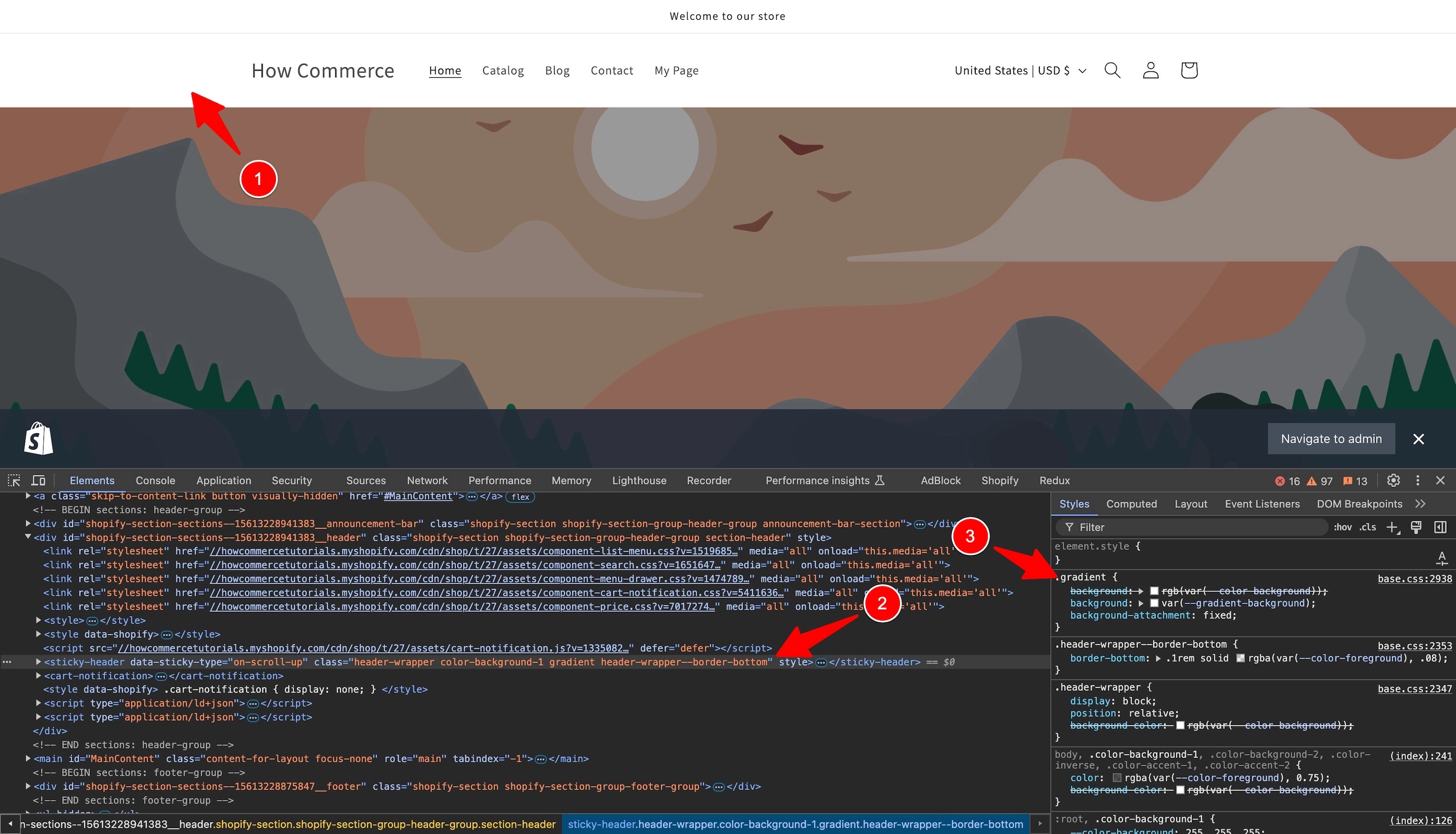The height and width of the screenshot is (834, 1456).
Task: Toggle the rendering emulations brush icon
Action: (1416, 527)
